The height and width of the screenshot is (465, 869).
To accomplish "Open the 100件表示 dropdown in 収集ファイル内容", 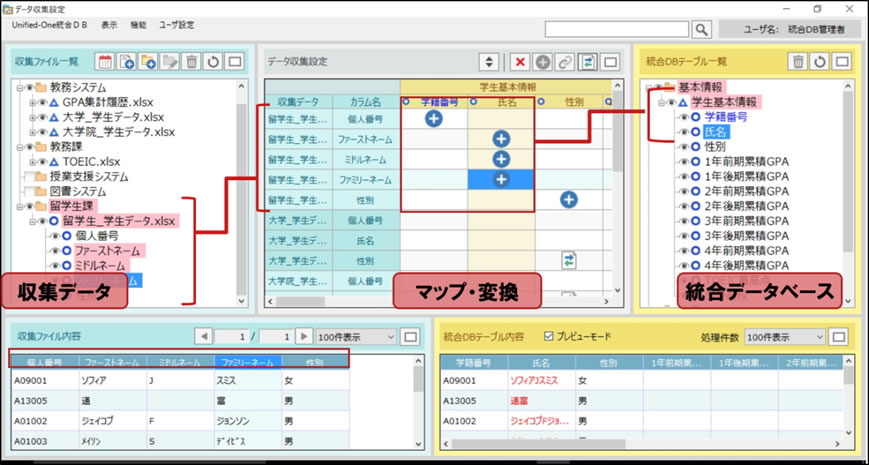I will tap(355, 336).
